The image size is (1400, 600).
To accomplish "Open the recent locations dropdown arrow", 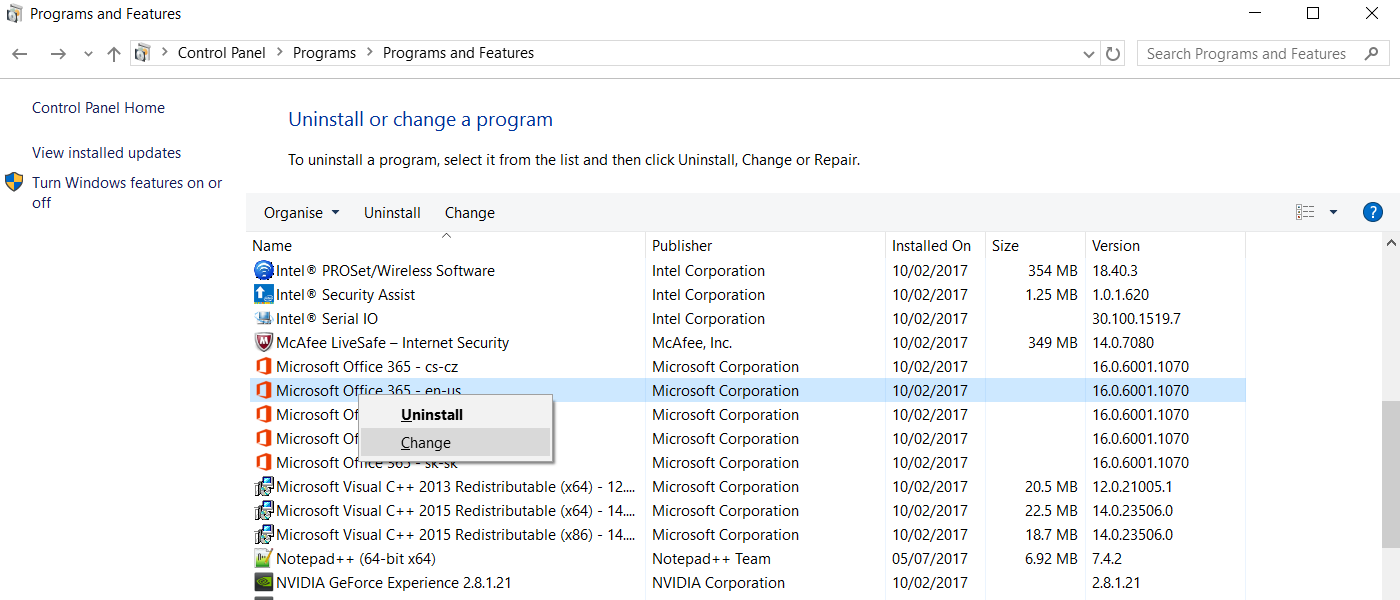I will (88, 54).
